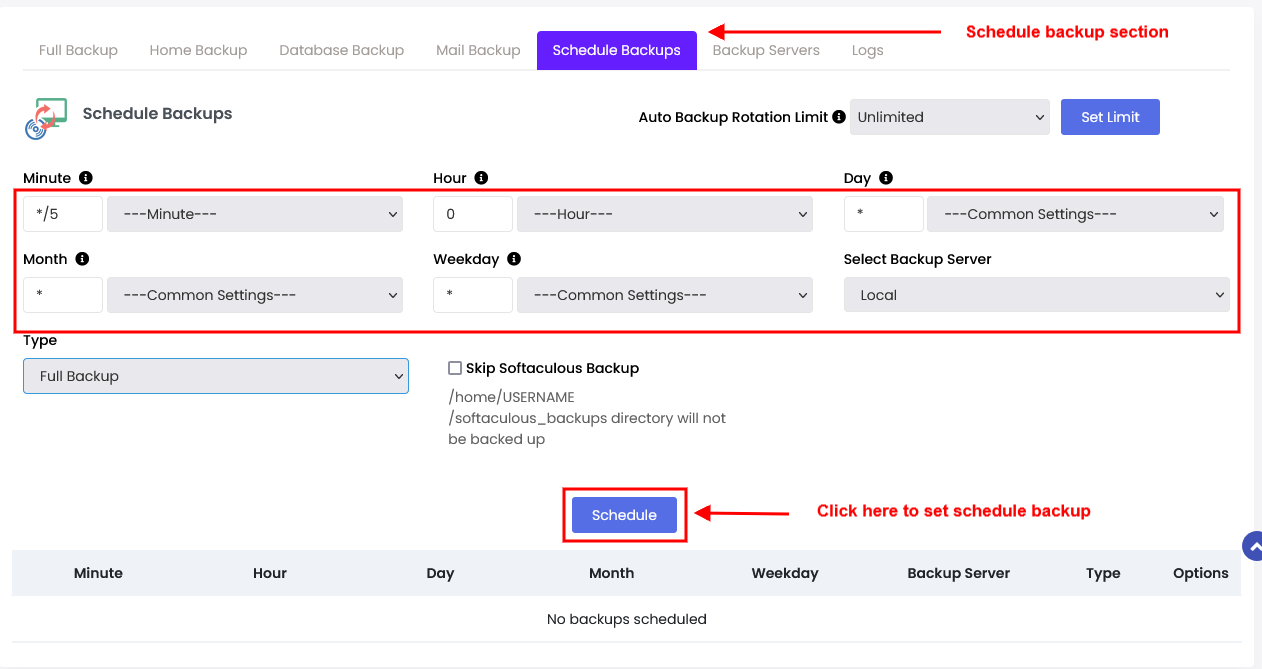Enable Skip Softaculous Backup checkbox

coord(455,368)
